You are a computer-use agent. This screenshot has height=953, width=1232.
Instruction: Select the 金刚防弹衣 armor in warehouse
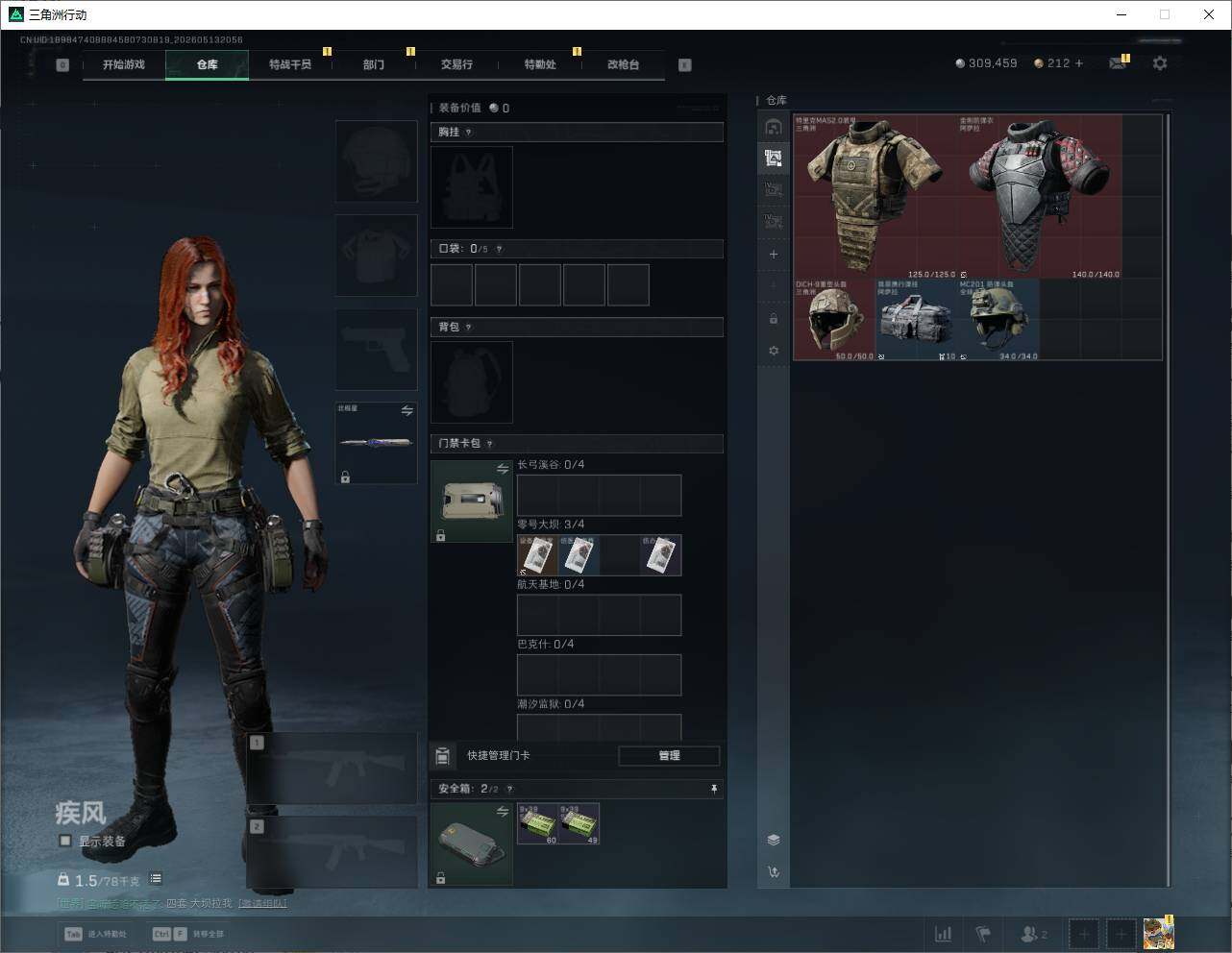click(x=1040, y=197)
